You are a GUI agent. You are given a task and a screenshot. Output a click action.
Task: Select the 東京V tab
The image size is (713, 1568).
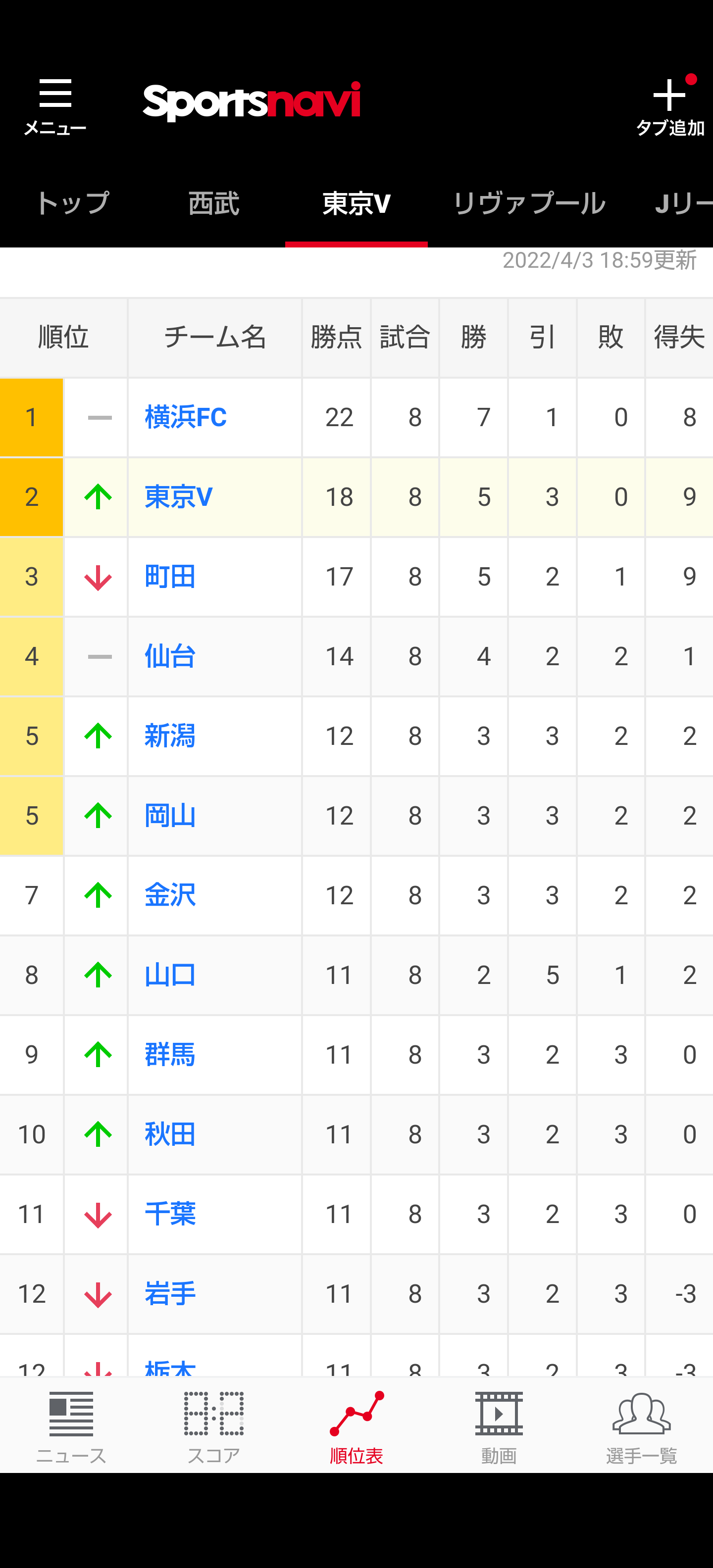(356, 203)
